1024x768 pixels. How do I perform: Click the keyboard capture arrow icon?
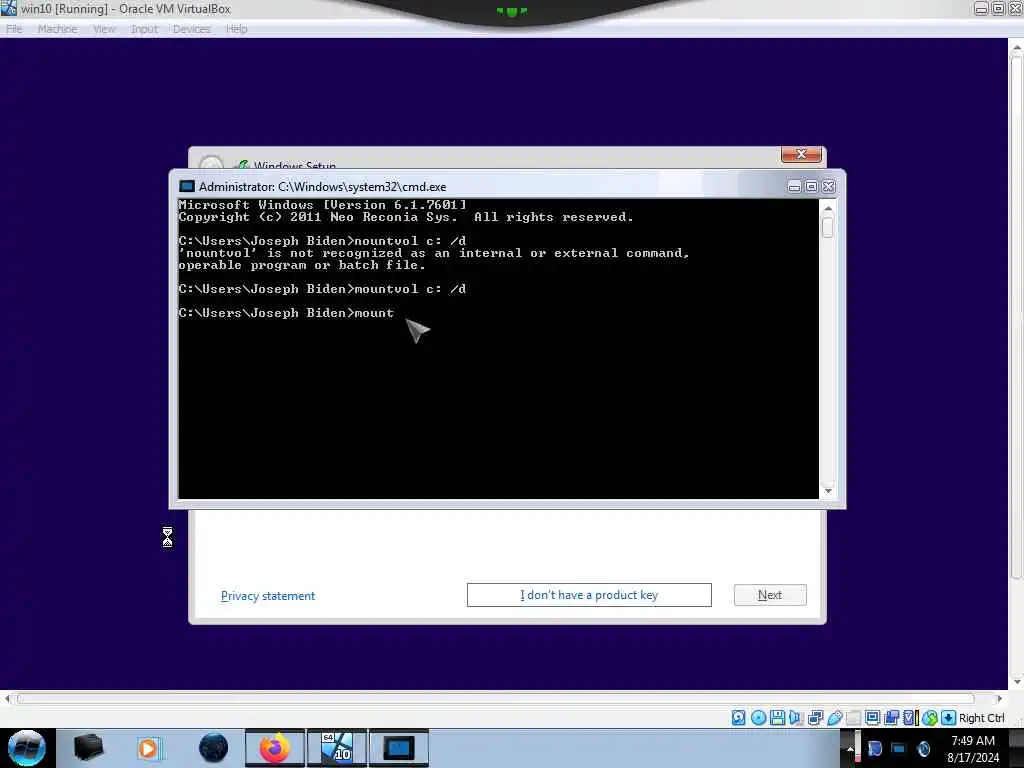click(948, 718)
